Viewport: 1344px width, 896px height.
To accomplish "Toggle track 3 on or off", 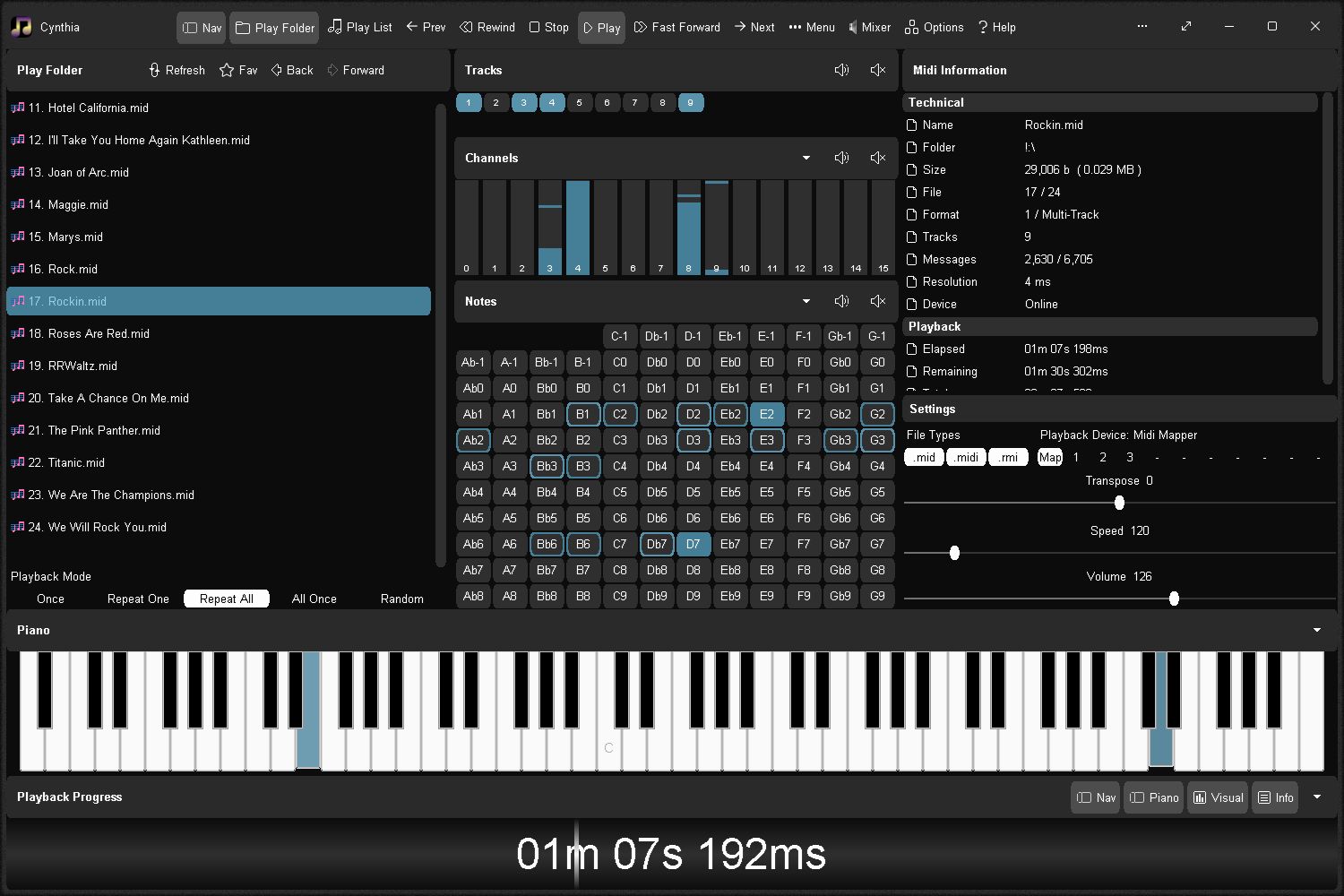I will pos(524,102).
